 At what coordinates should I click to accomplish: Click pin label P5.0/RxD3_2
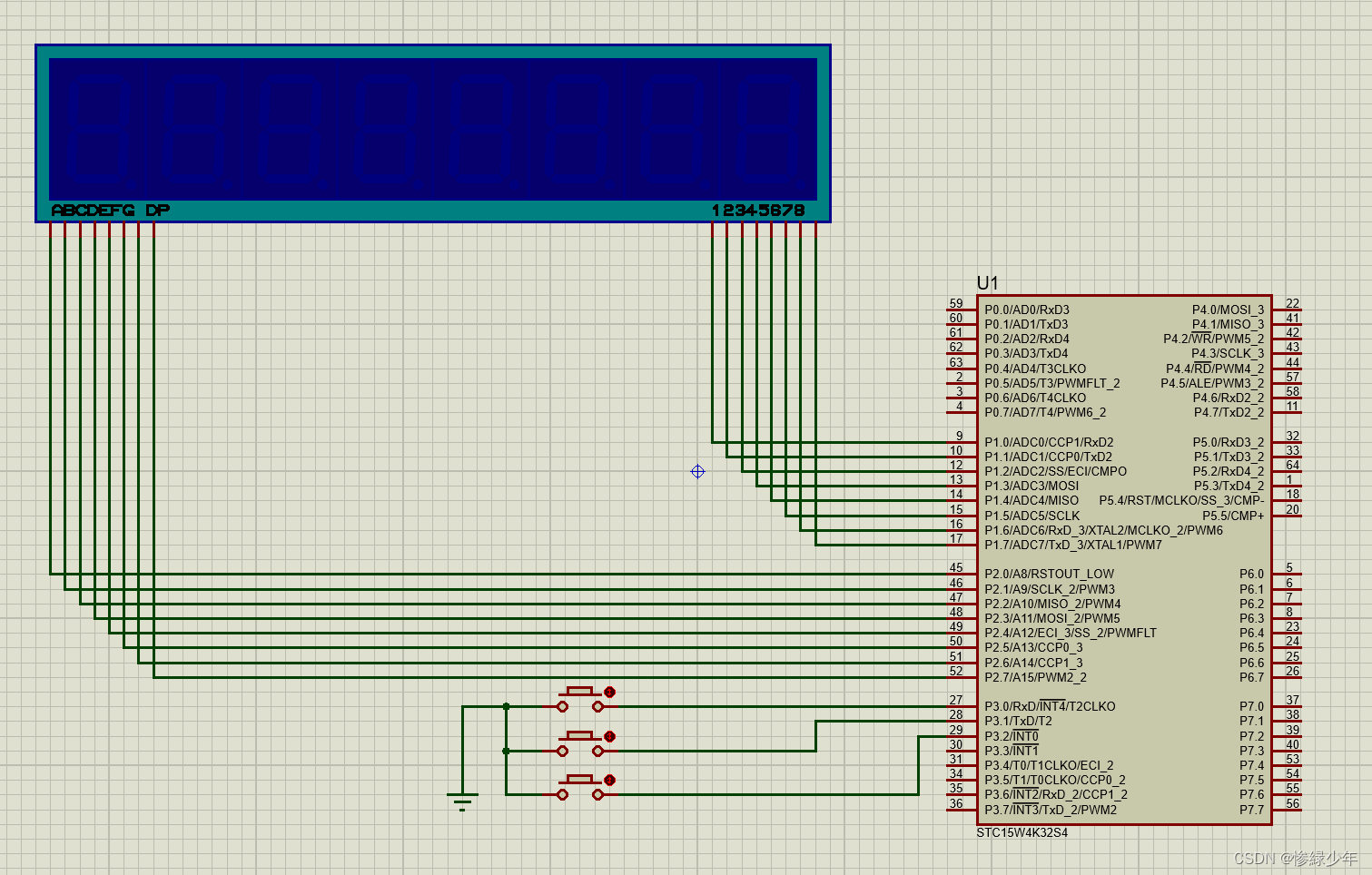pos(1229,442)
